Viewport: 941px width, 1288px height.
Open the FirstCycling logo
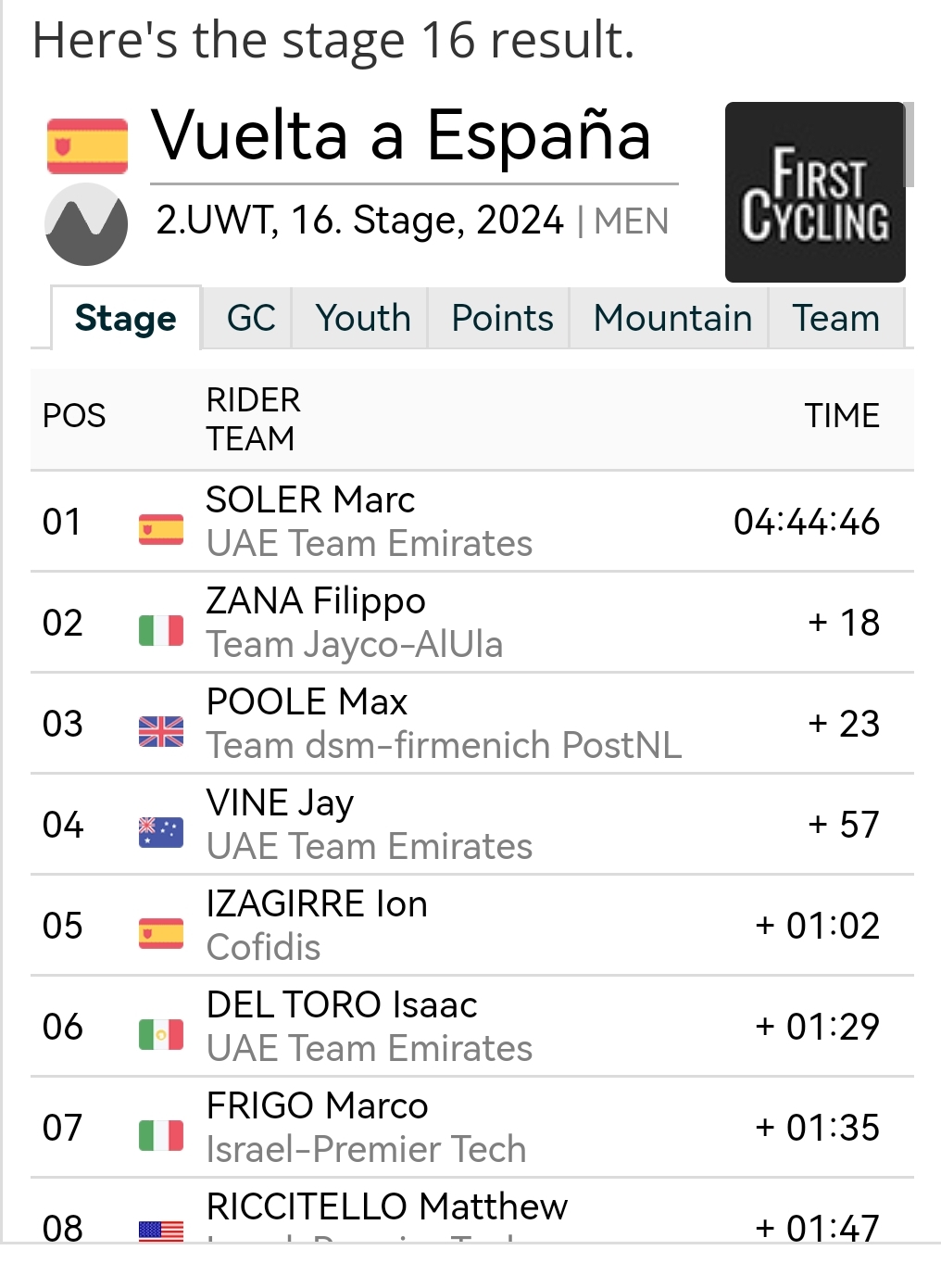click(815, 192)
